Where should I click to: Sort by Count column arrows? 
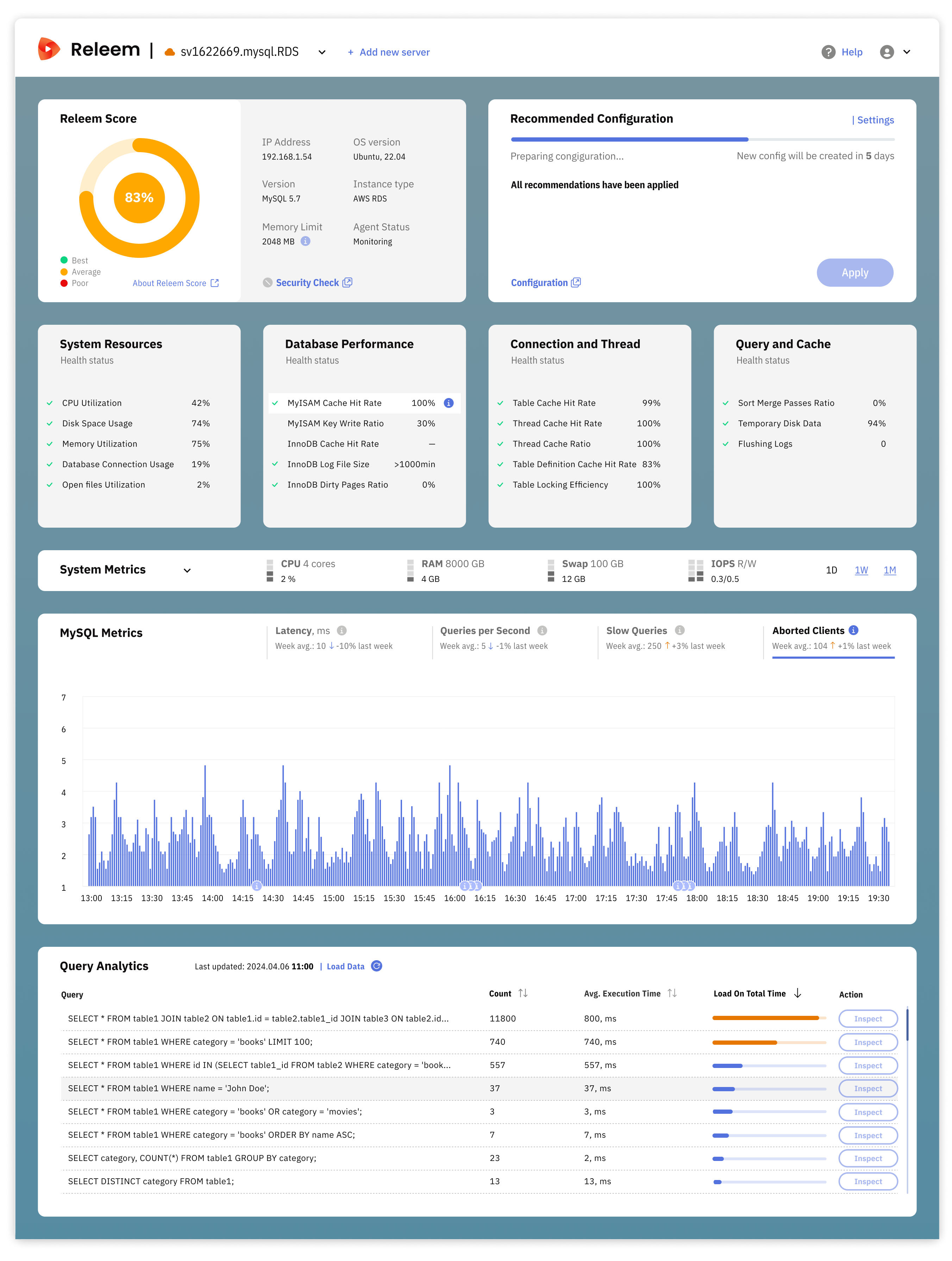[x=523, y=993]
